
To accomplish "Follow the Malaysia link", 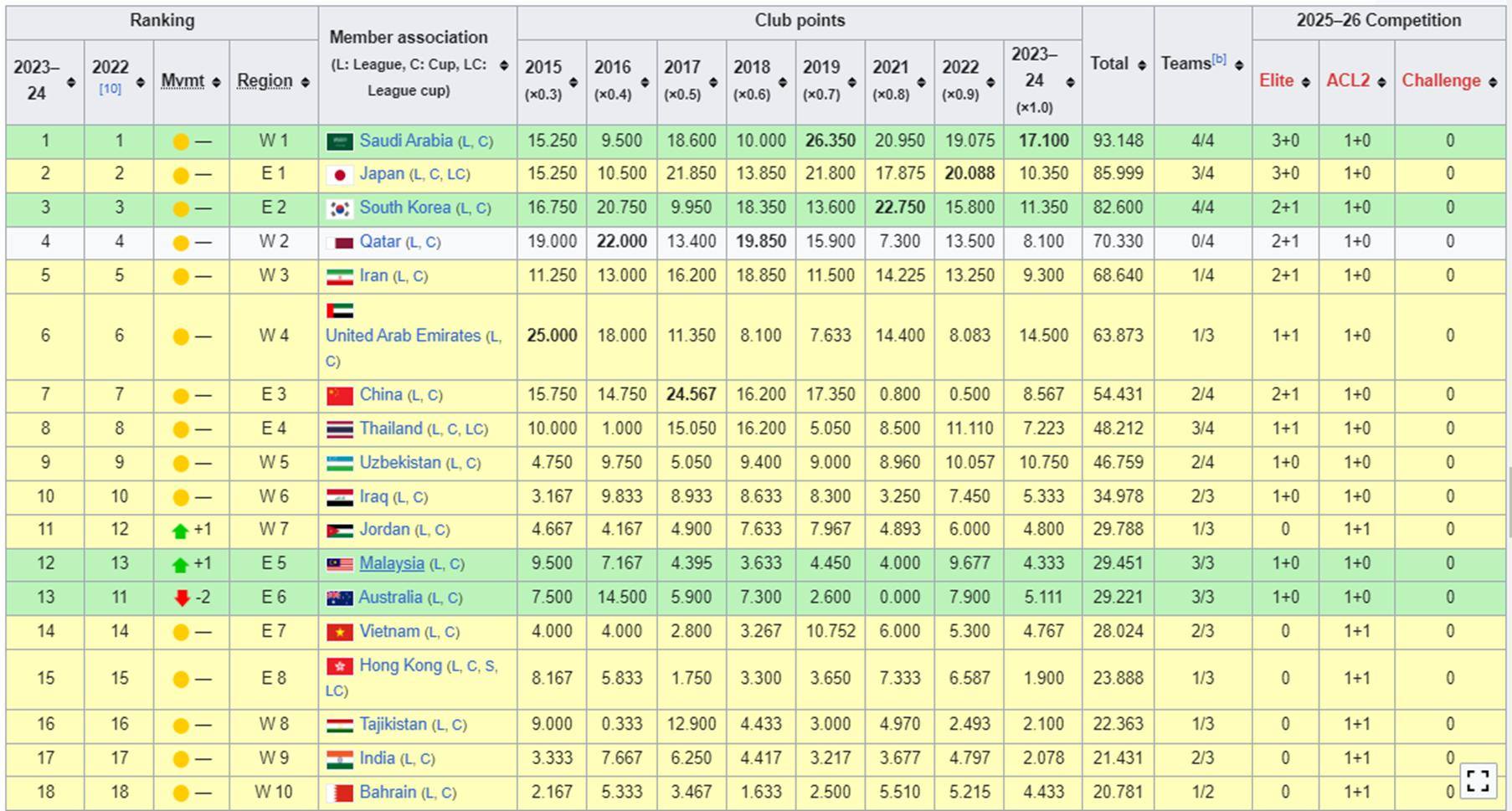I will 392,563.
